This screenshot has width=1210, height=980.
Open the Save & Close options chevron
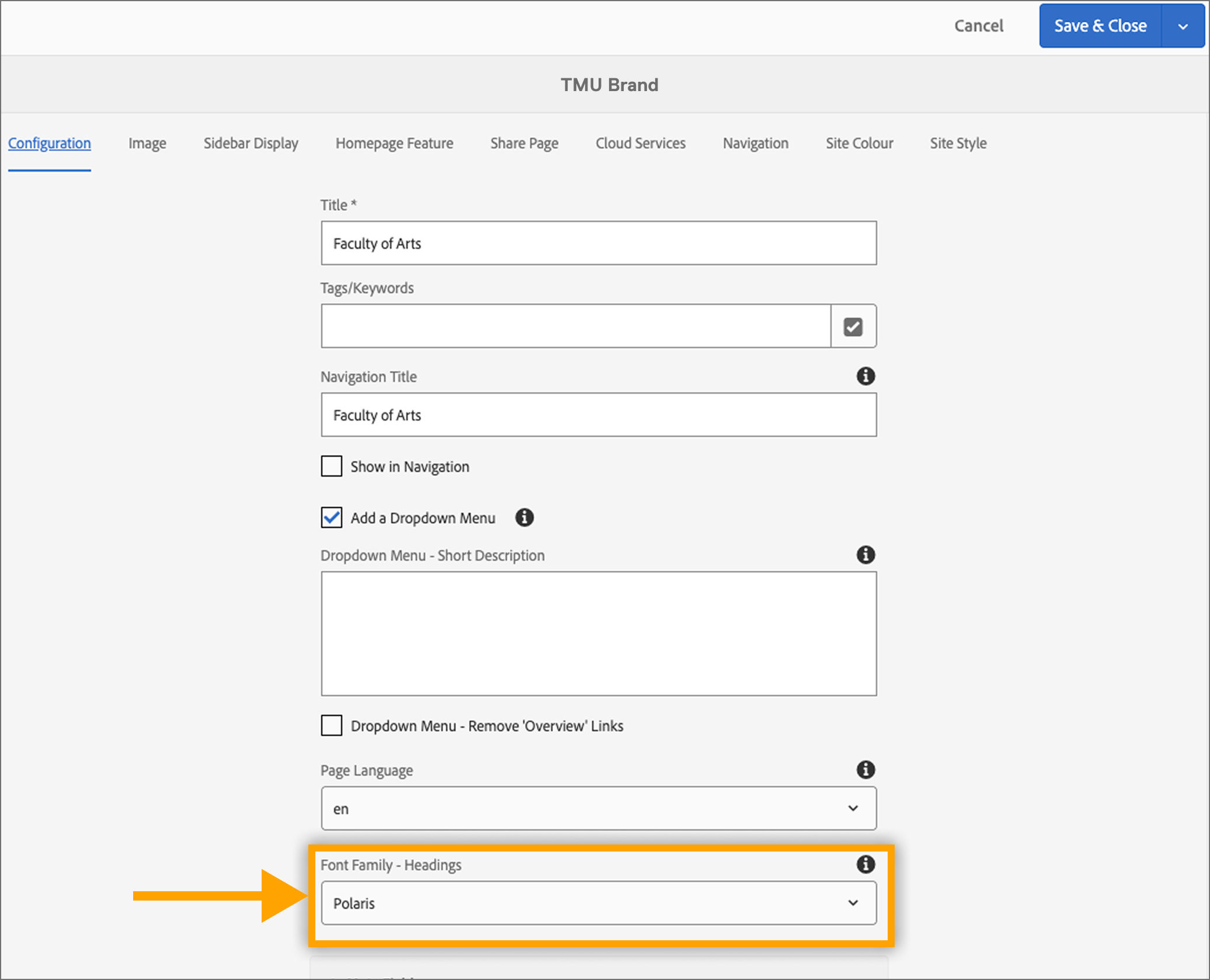coord(1183,26)
